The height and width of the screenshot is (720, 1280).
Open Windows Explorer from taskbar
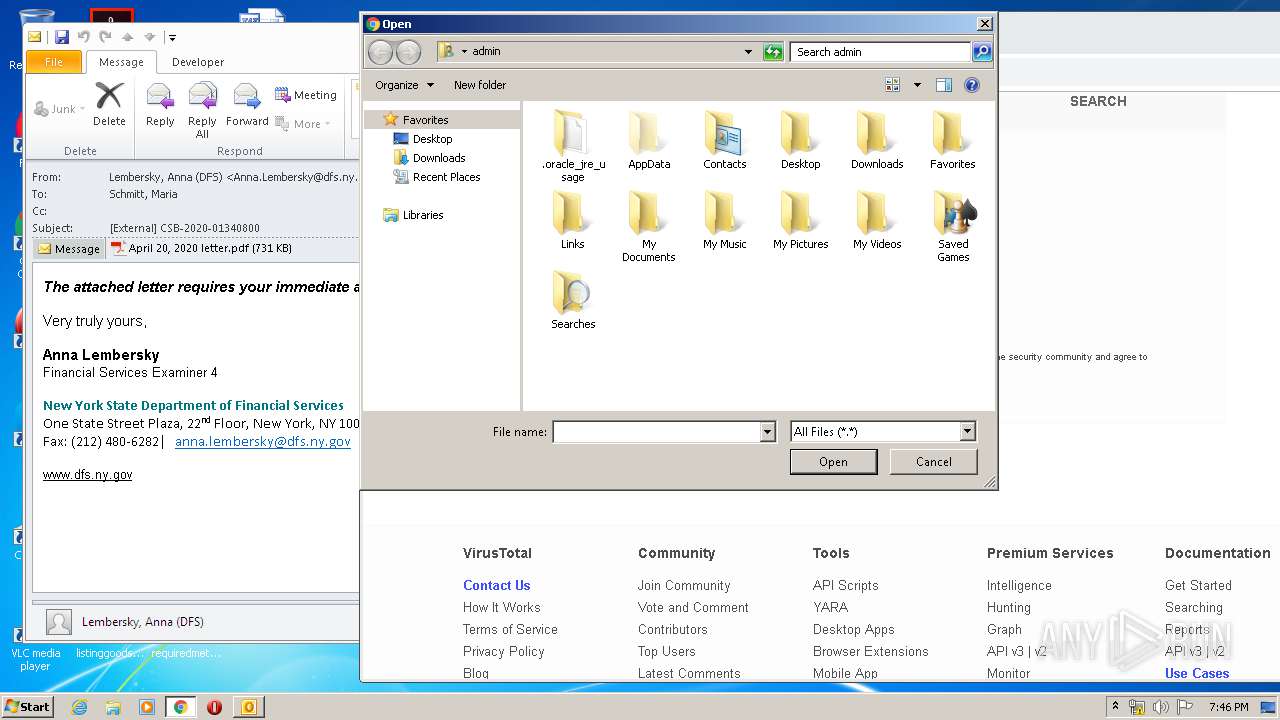pyautogui.click(x=113, y=707)
